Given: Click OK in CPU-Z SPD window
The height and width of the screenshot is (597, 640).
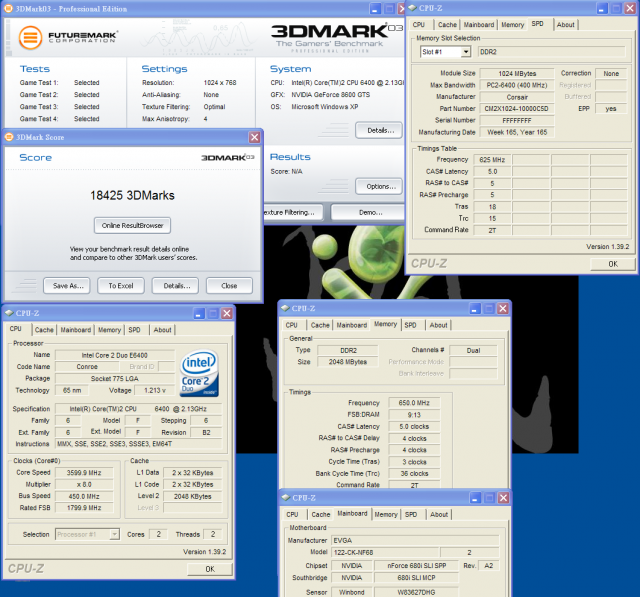Looking at the screenshot, I should coord(613,264).
